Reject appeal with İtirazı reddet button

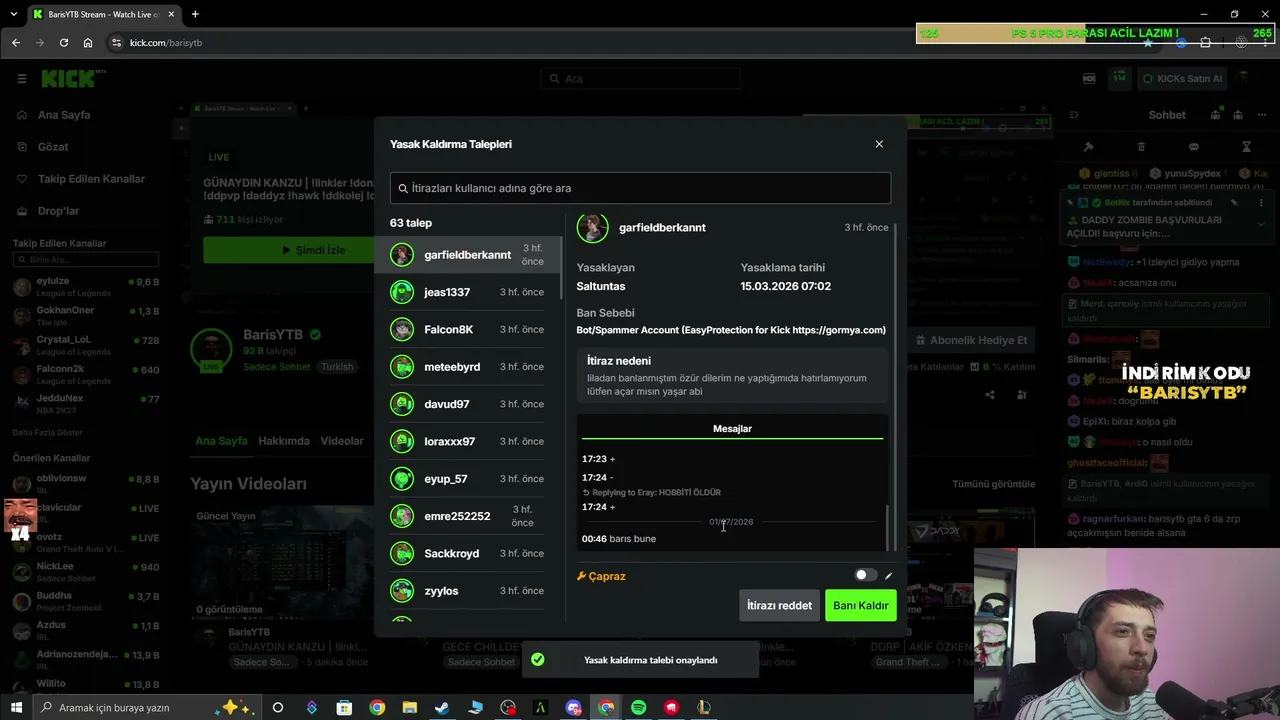[x=779, y=605]
